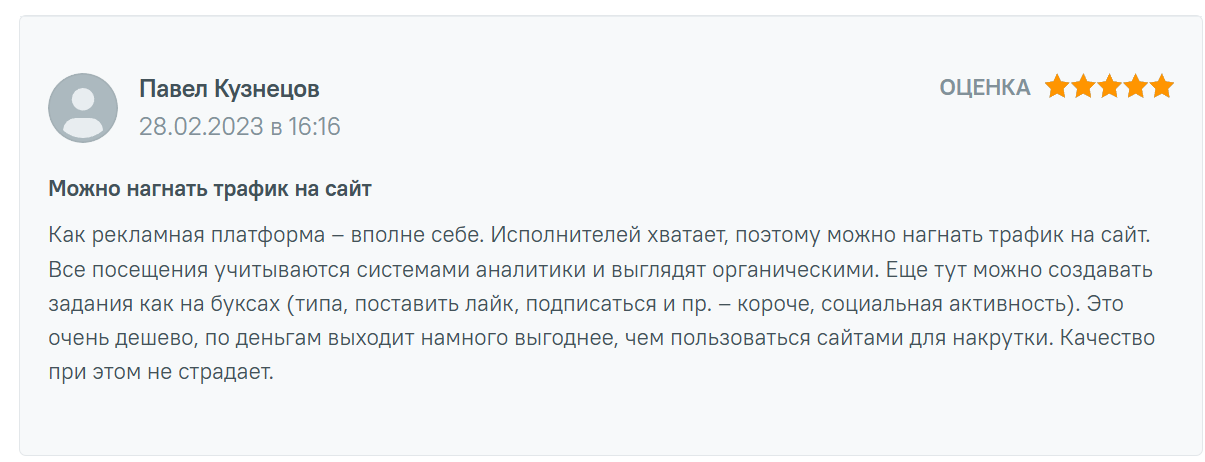Click the final line "при этом не страдает."
Image resolution: width=1205 pixels, height=462 pixels.
160,372
